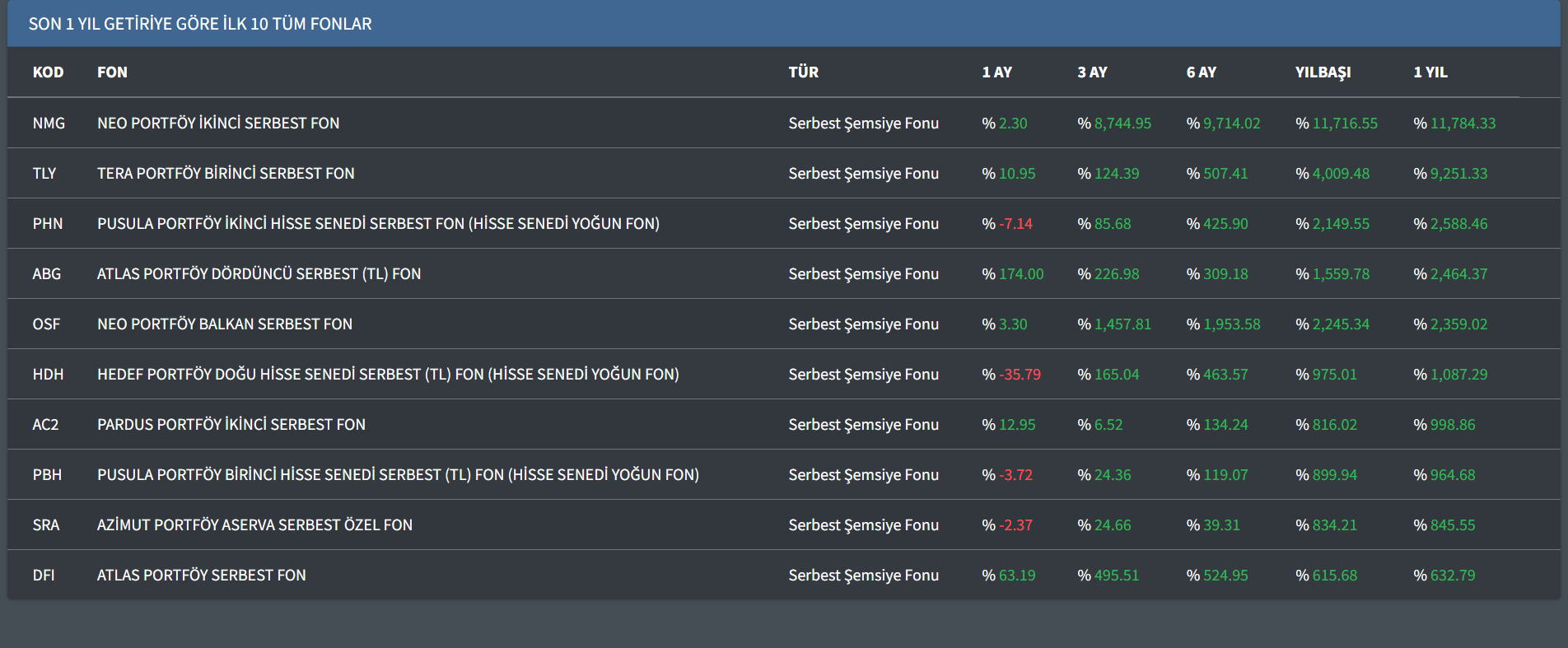Select the NMG fund code
Screen dimensions: 1568x648
tap(49, 124)
